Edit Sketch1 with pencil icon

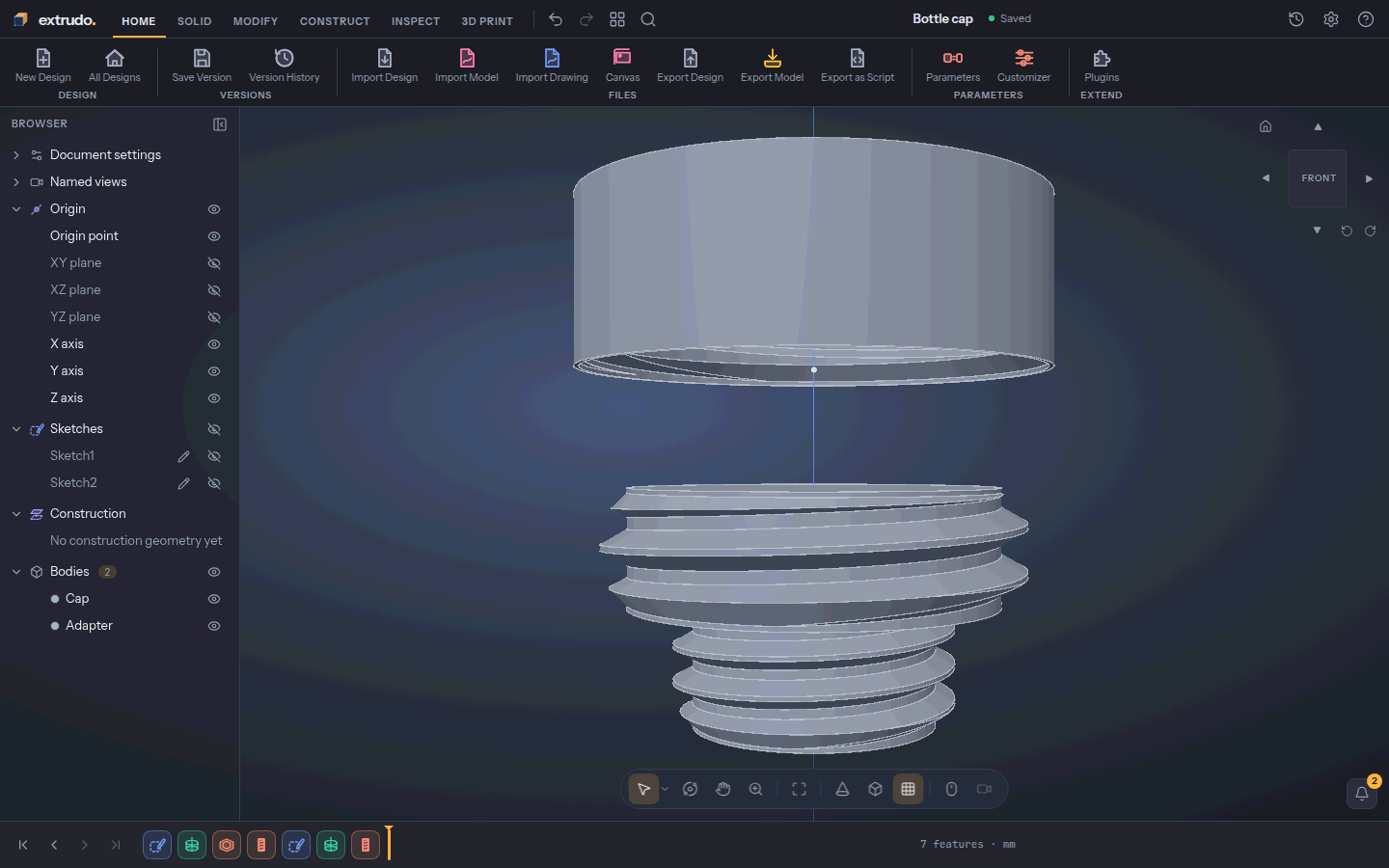(x=183, y=456)
